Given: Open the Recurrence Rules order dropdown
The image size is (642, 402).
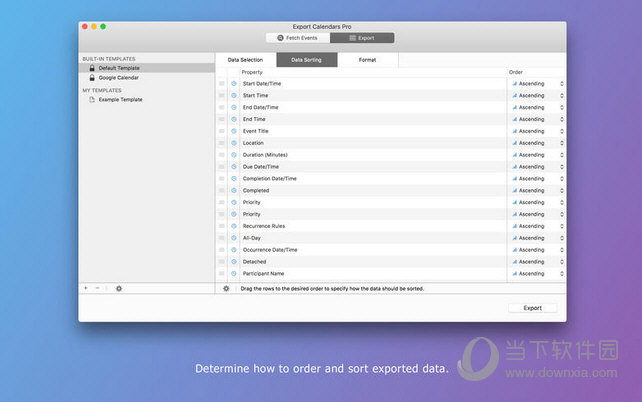Looking at the screenshot, I should pyautogui.click(x=538, y=226).
